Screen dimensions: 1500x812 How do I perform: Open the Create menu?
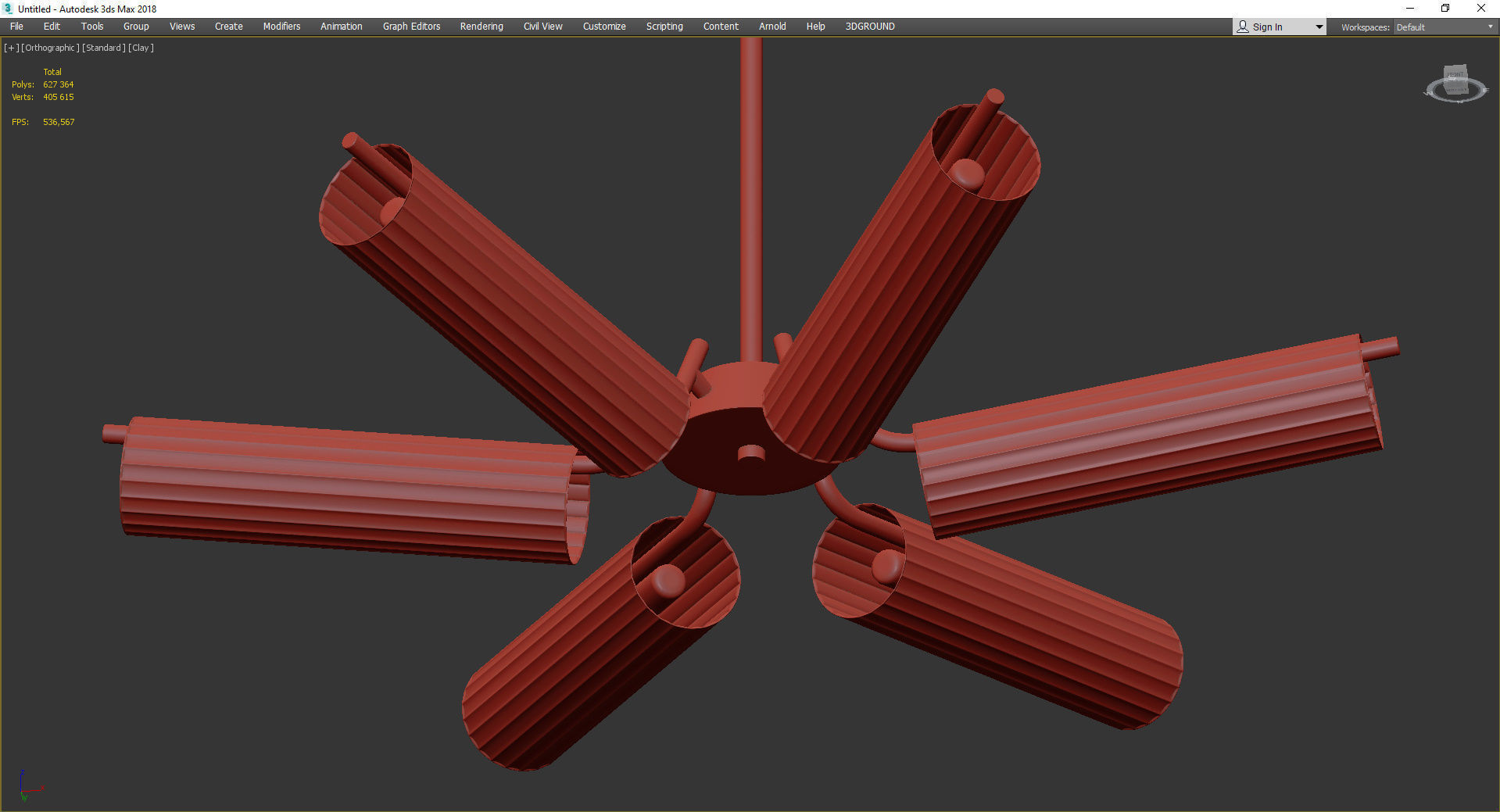(229, 27)
